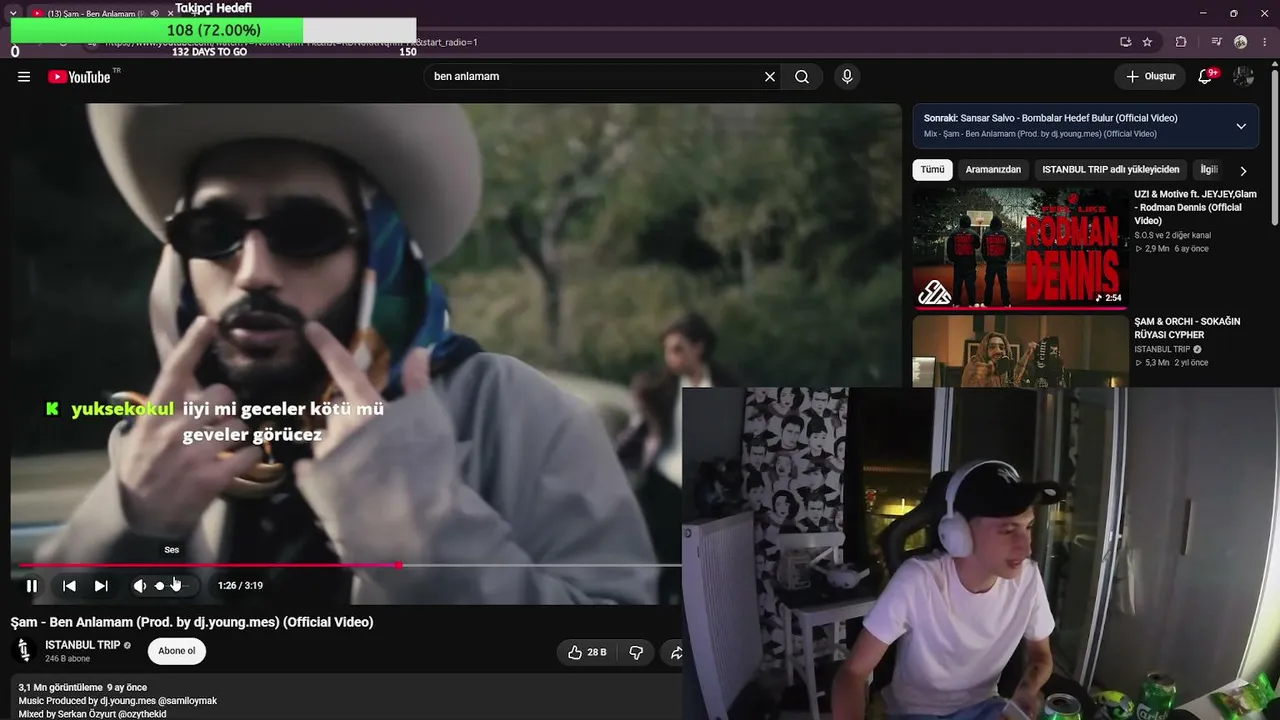Open the browser media control icon
This screenshot has height=720, width=1280.
click(1216, 42)
